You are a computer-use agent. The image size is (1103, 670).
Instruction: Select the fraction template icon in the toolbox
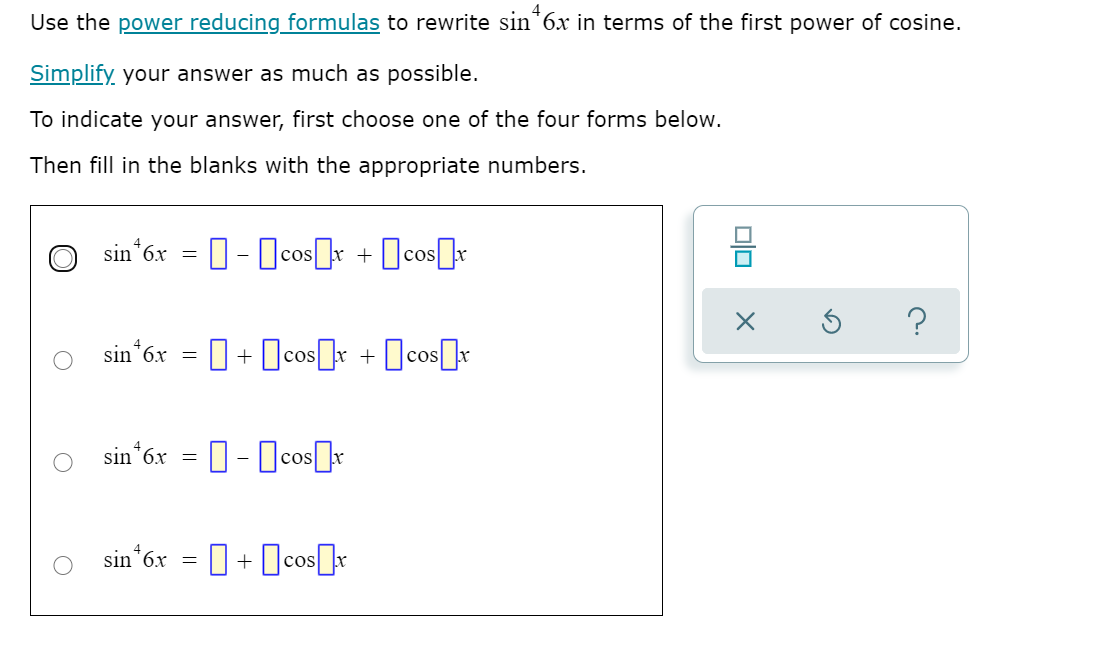point(746,244)
